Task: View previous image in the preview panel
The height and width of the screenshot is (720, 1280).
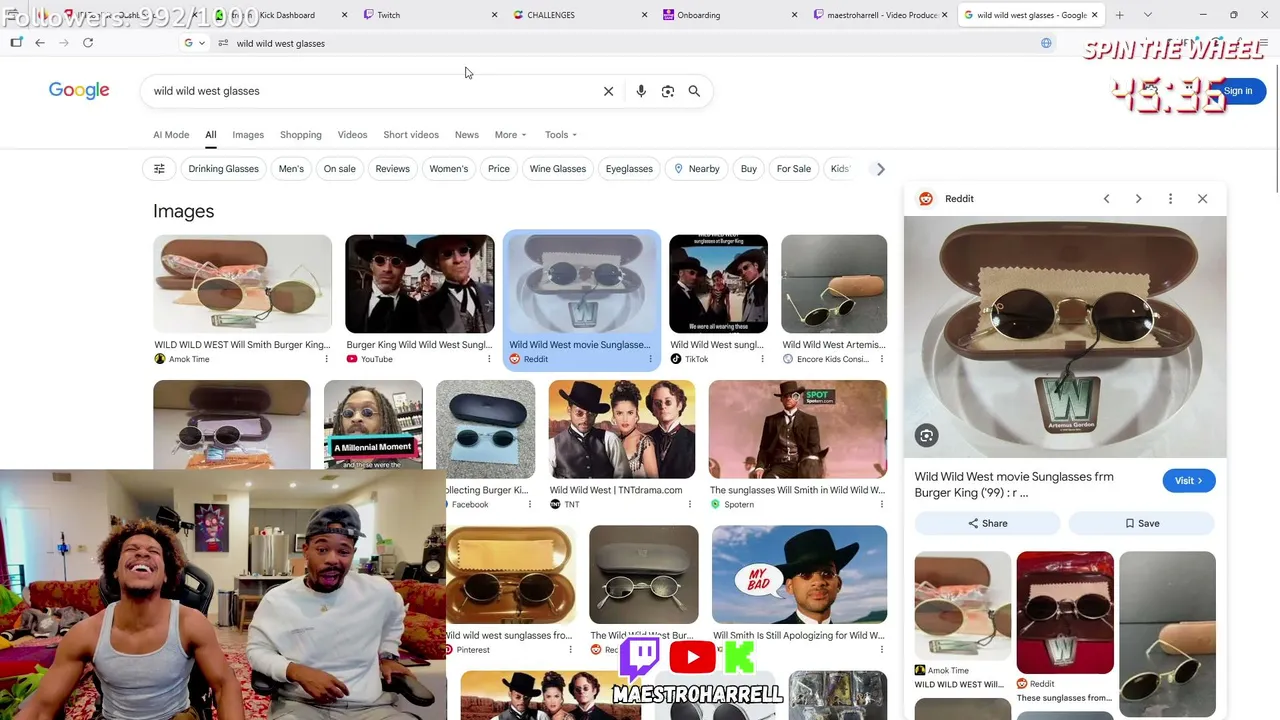Action: (1106, 199)
